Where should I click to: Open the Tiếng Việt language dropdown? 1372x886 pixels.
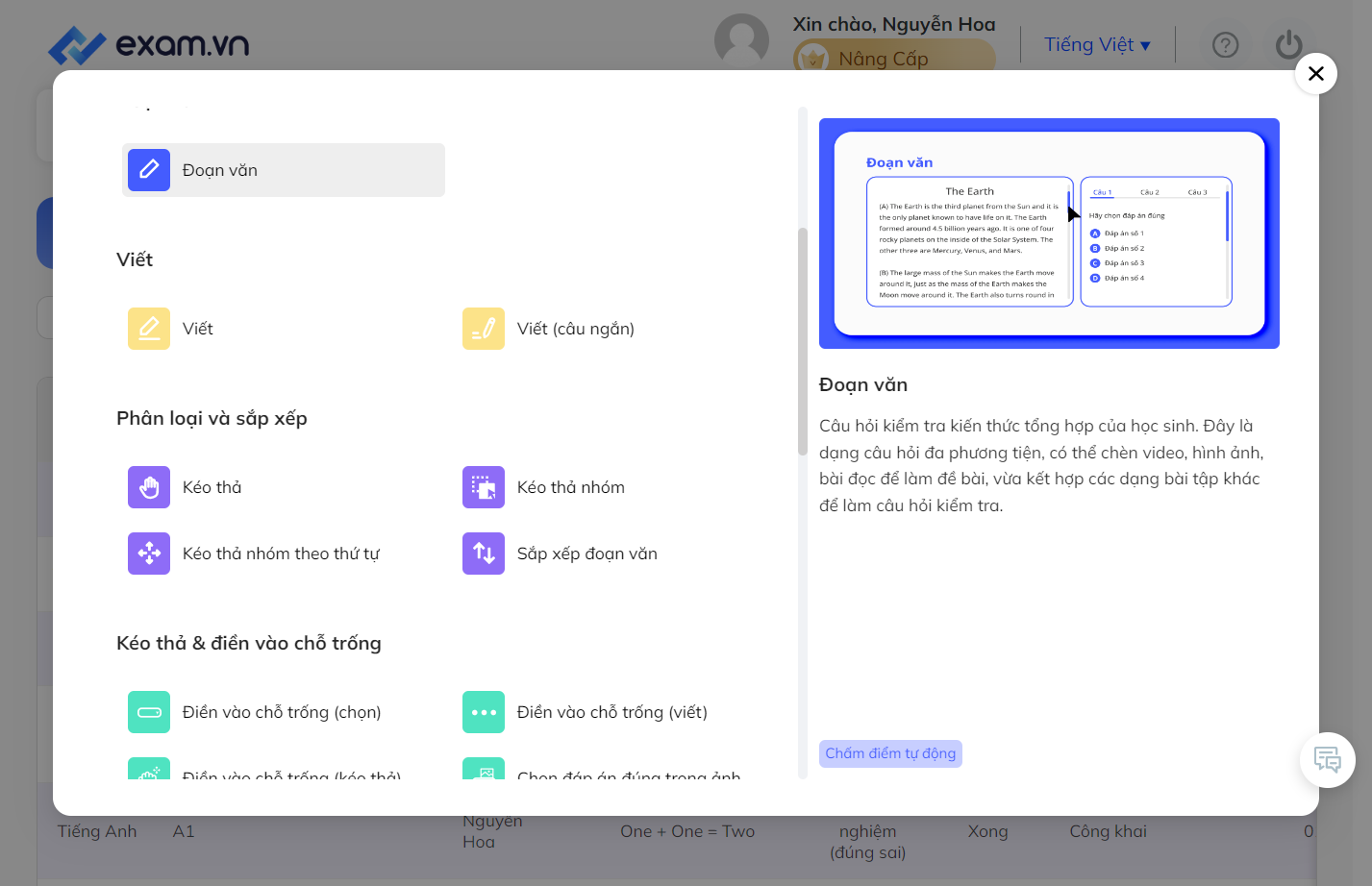pos(1097,45)
